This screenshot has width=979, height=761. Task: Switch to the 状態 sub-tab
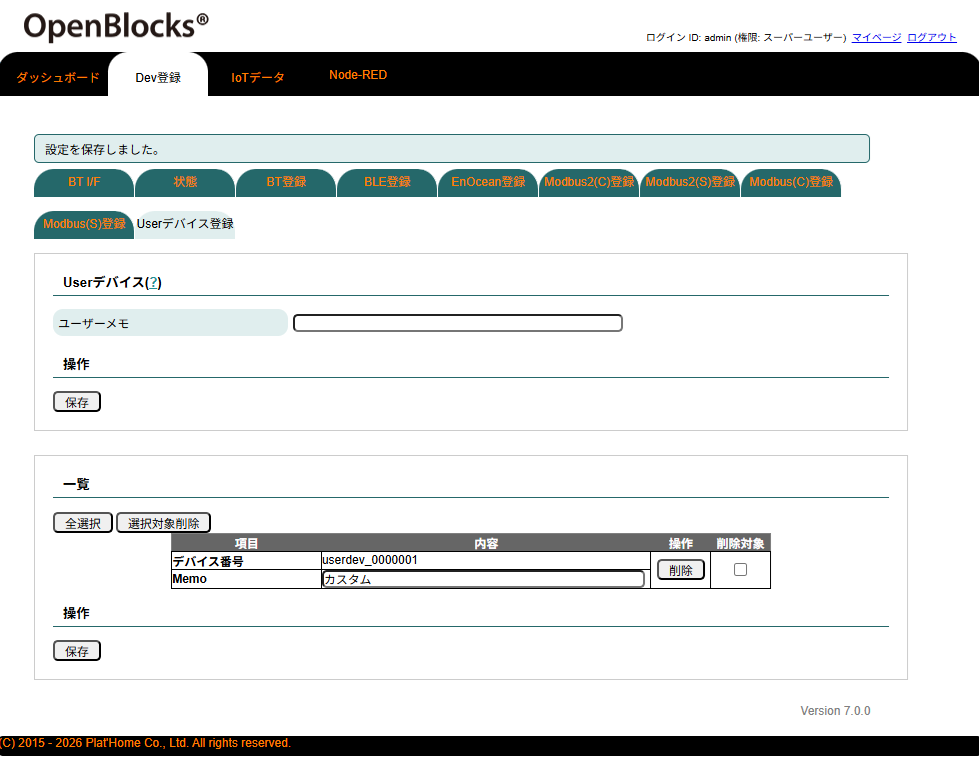[185, 182]
